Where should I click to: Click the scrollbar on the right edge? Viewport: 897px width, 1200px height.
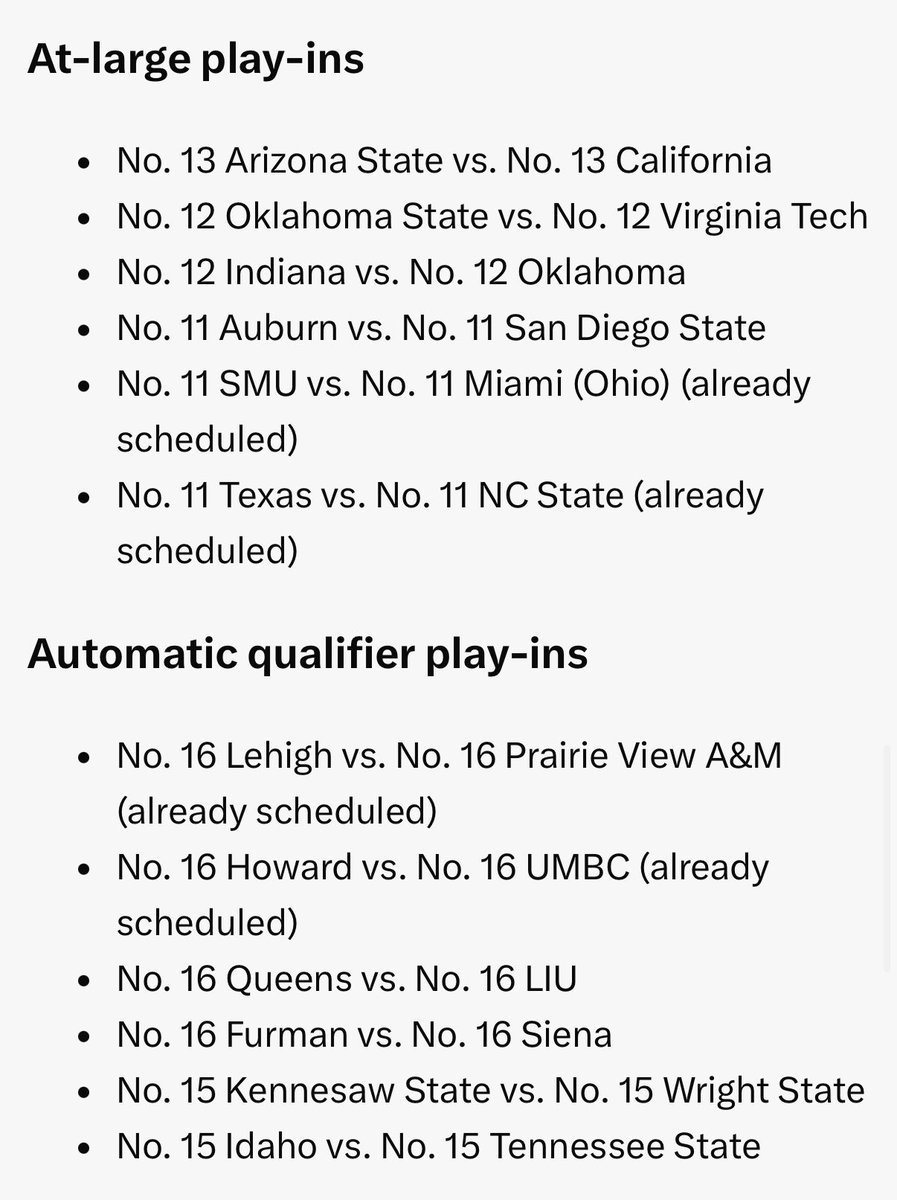pos(887,860)
